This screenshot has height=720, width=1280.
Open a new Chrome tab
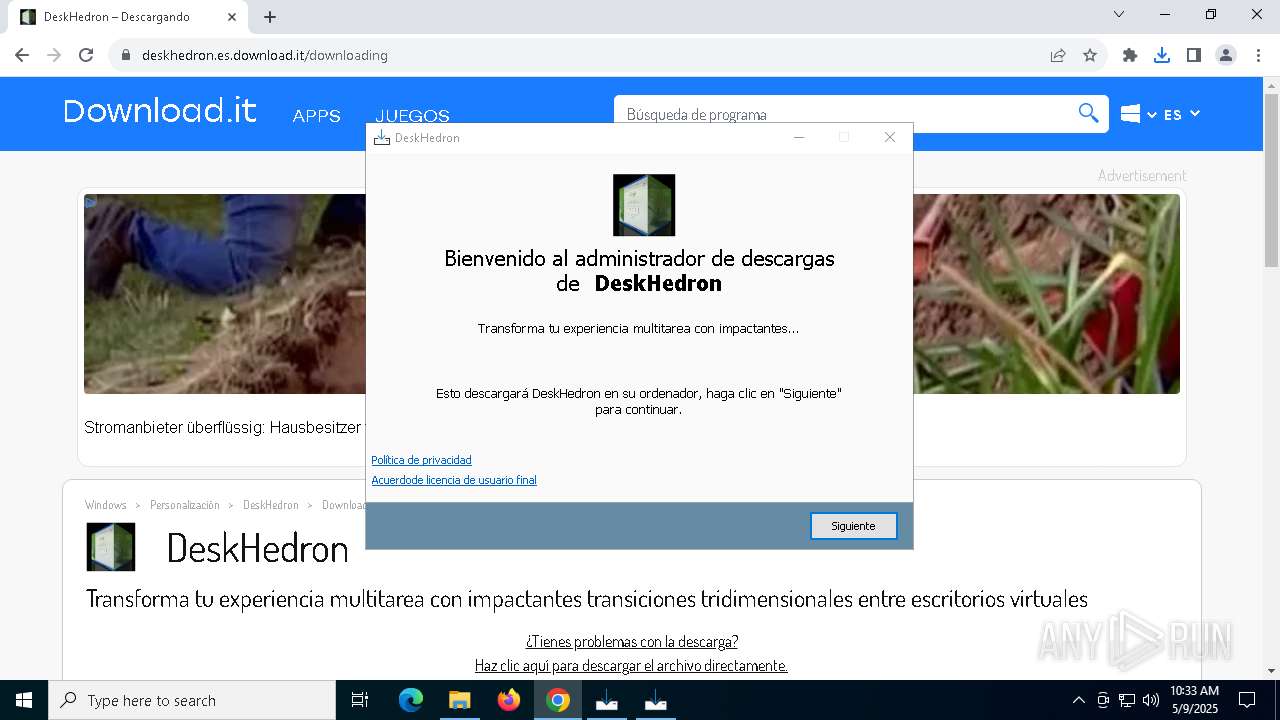click(x=270, y=17)
